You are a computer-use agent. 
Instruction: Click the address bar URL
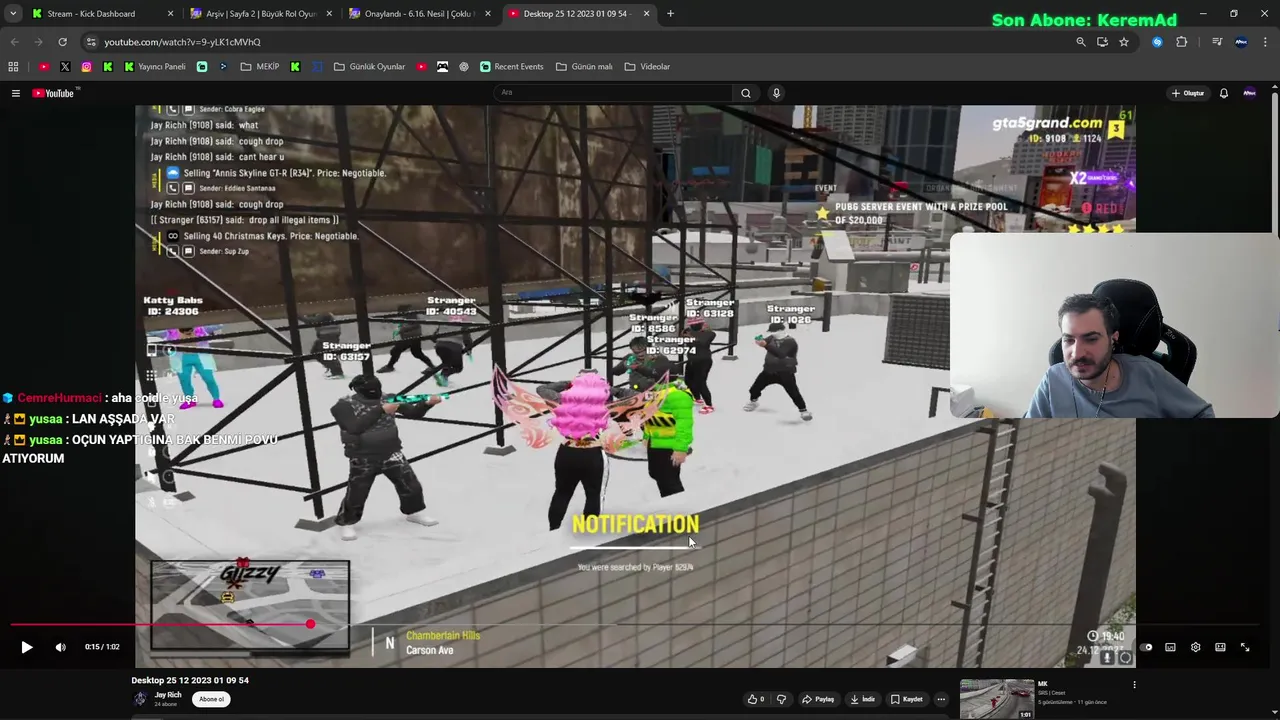point(182,42)
